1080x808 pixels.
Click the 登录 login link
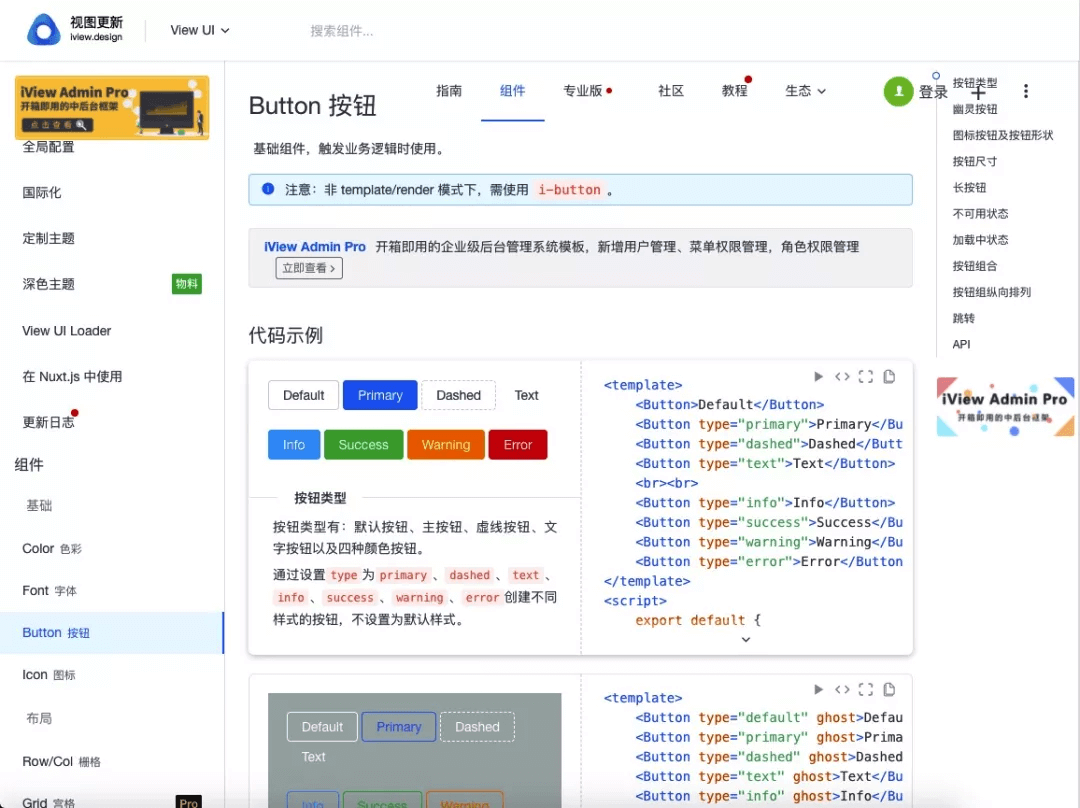pos(933,92)
